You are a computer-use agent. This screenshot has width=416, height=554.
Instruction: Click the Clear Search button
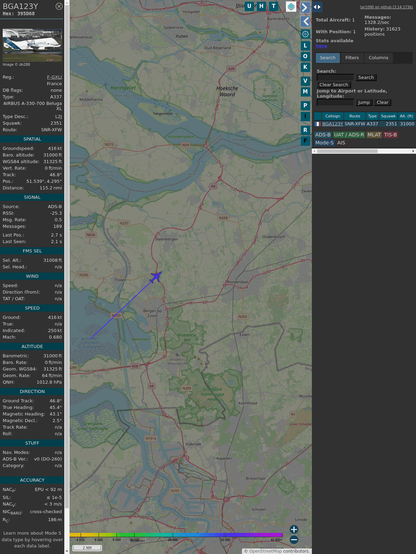pos(333,85)
